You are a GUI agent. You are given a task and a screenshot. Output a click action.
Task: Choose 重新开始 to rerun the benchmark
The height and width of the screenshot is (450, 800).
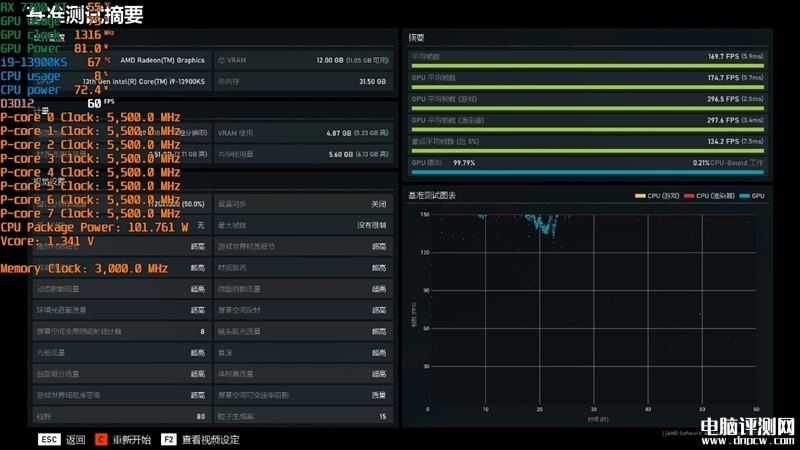132,439
